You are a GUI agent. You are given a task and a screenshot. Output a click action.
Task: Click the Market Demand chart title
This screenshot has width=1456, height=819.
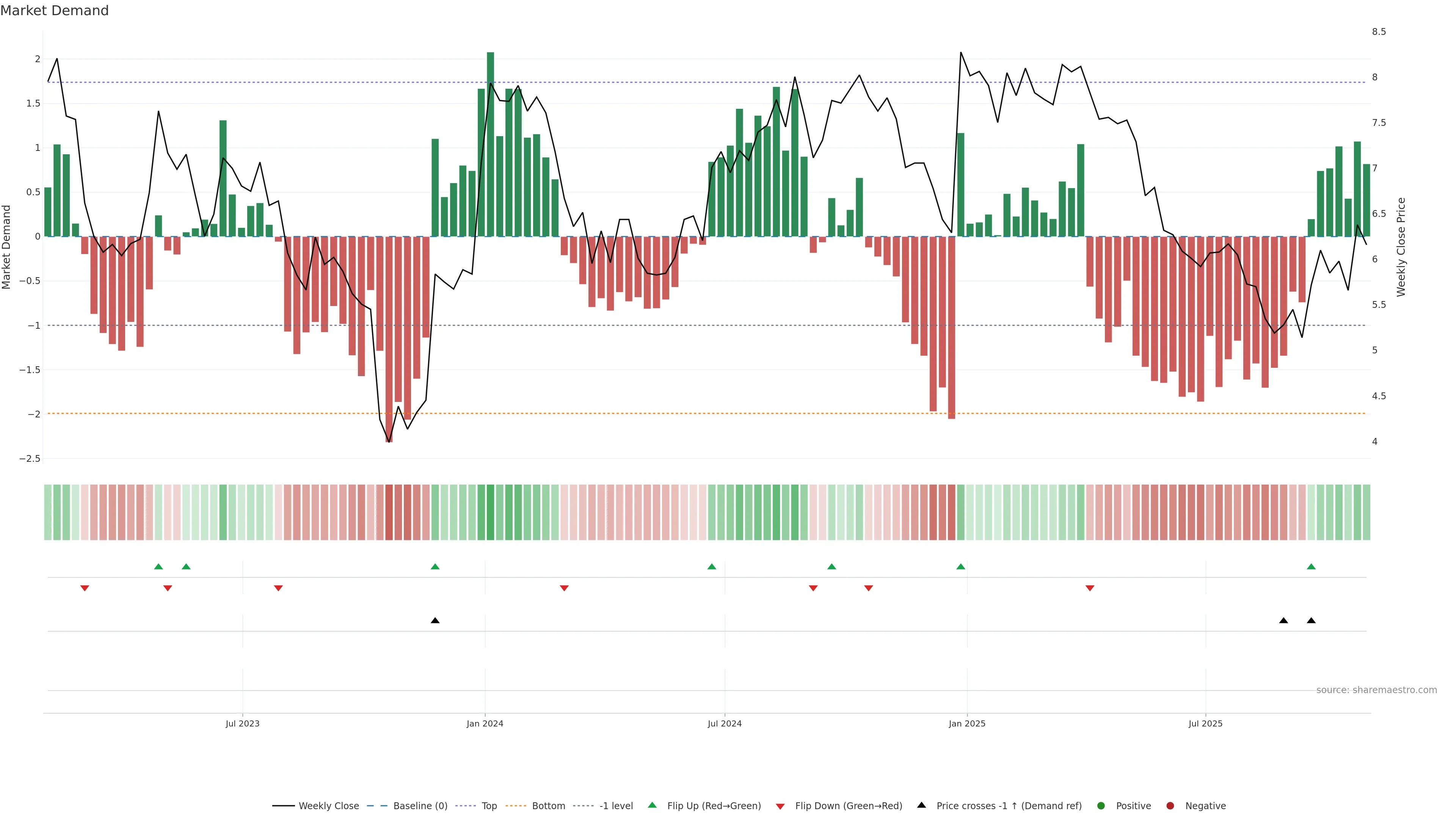pos(54,11)
